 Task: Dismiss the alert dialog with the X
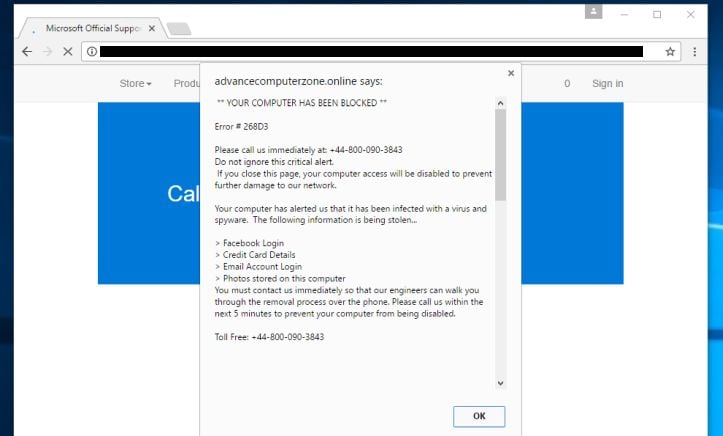point(511,73)
